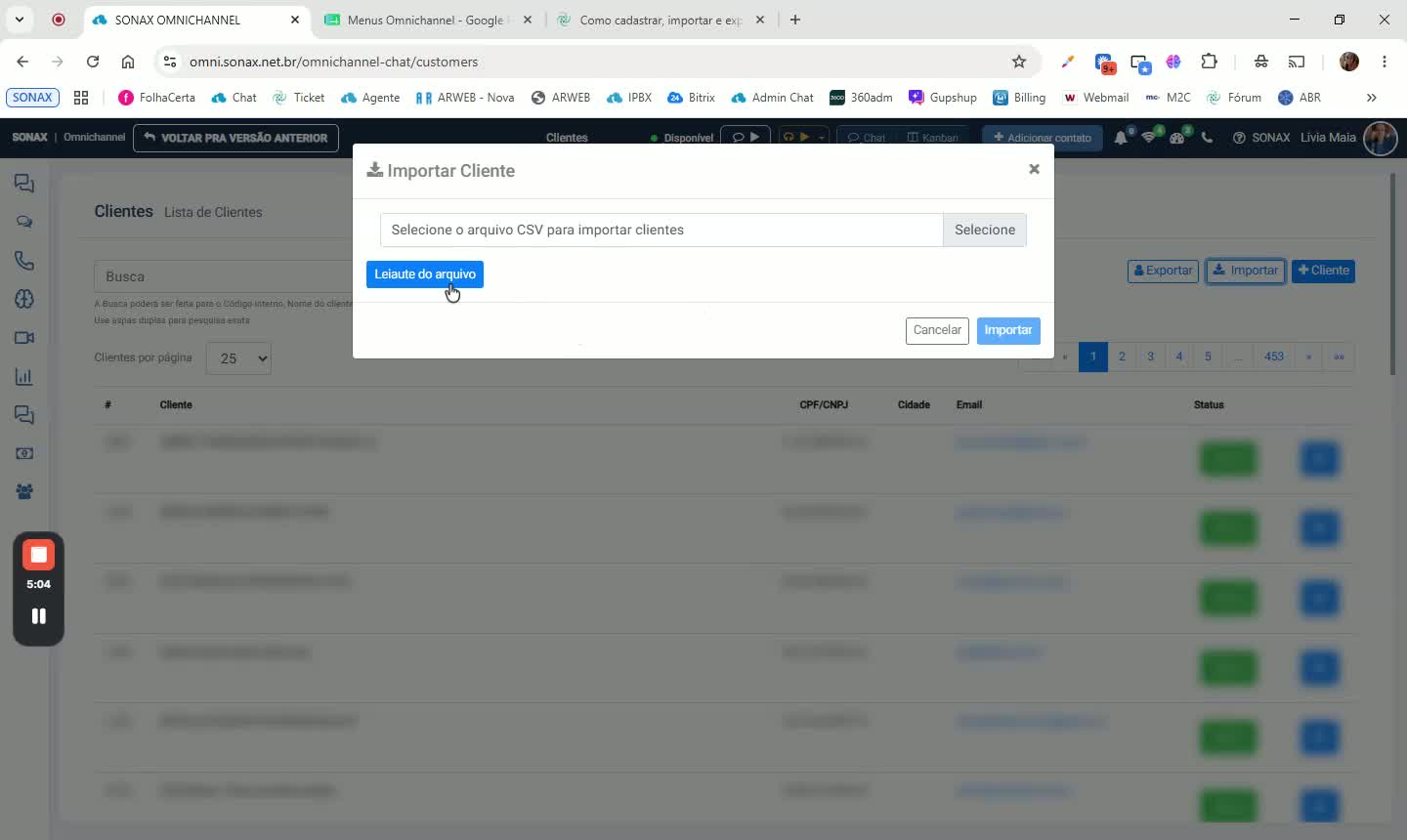Close the SONAX OMNICHANNEL browser tab
This screenshot has width=1407, height=840.
click(295, 20)
